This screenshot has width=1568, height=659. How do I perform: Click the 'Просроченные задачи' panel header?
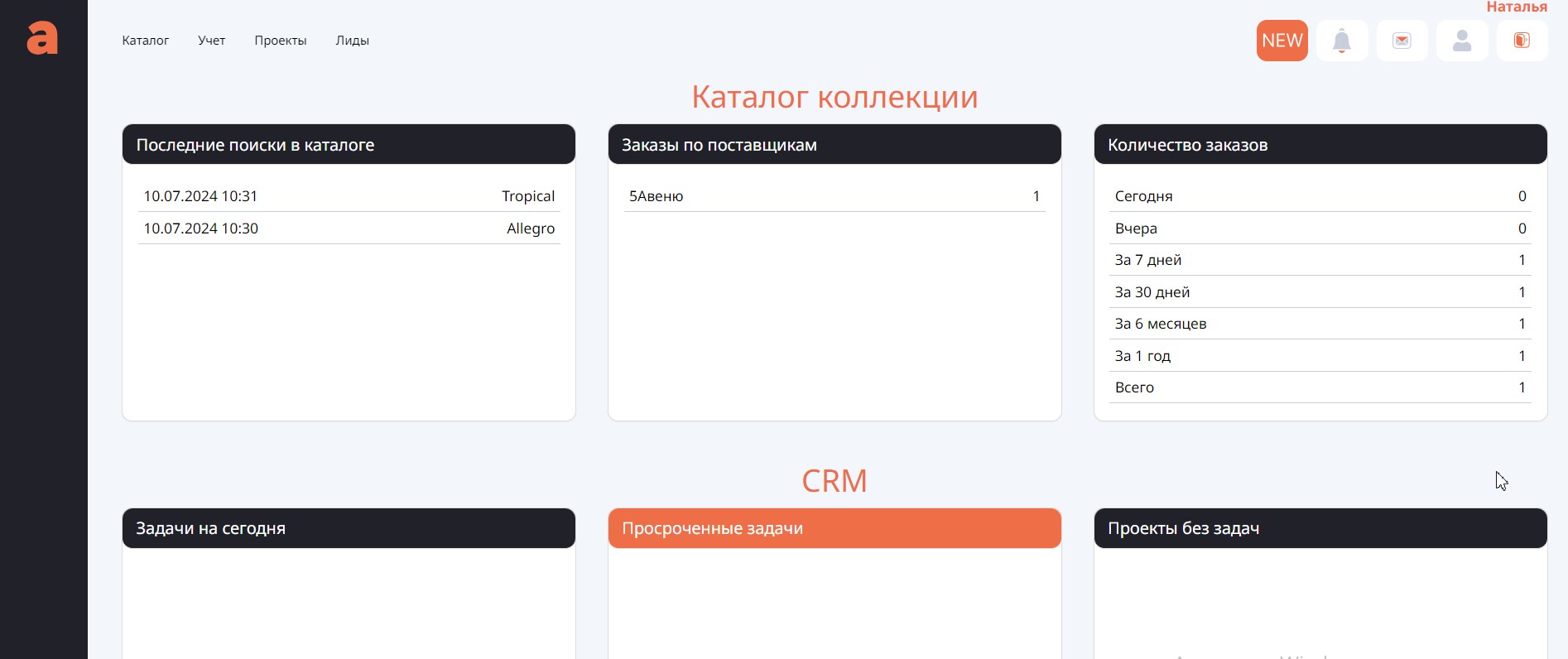pyautogui.click(x=834, y=528)
